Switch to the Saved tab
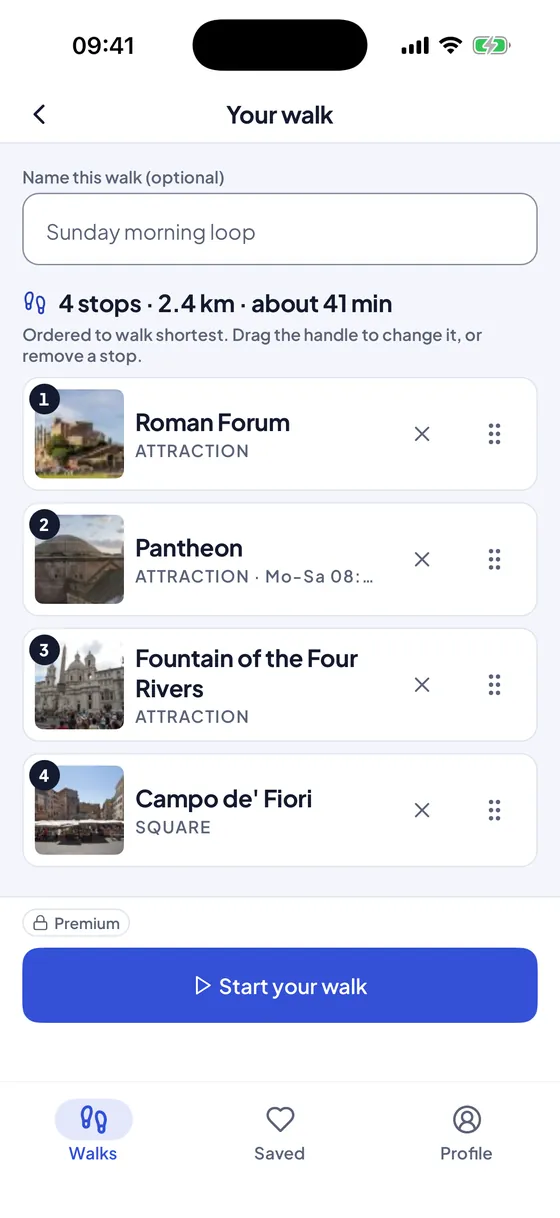Screen dimensions: 560x1218 (x=279, y=1132)
